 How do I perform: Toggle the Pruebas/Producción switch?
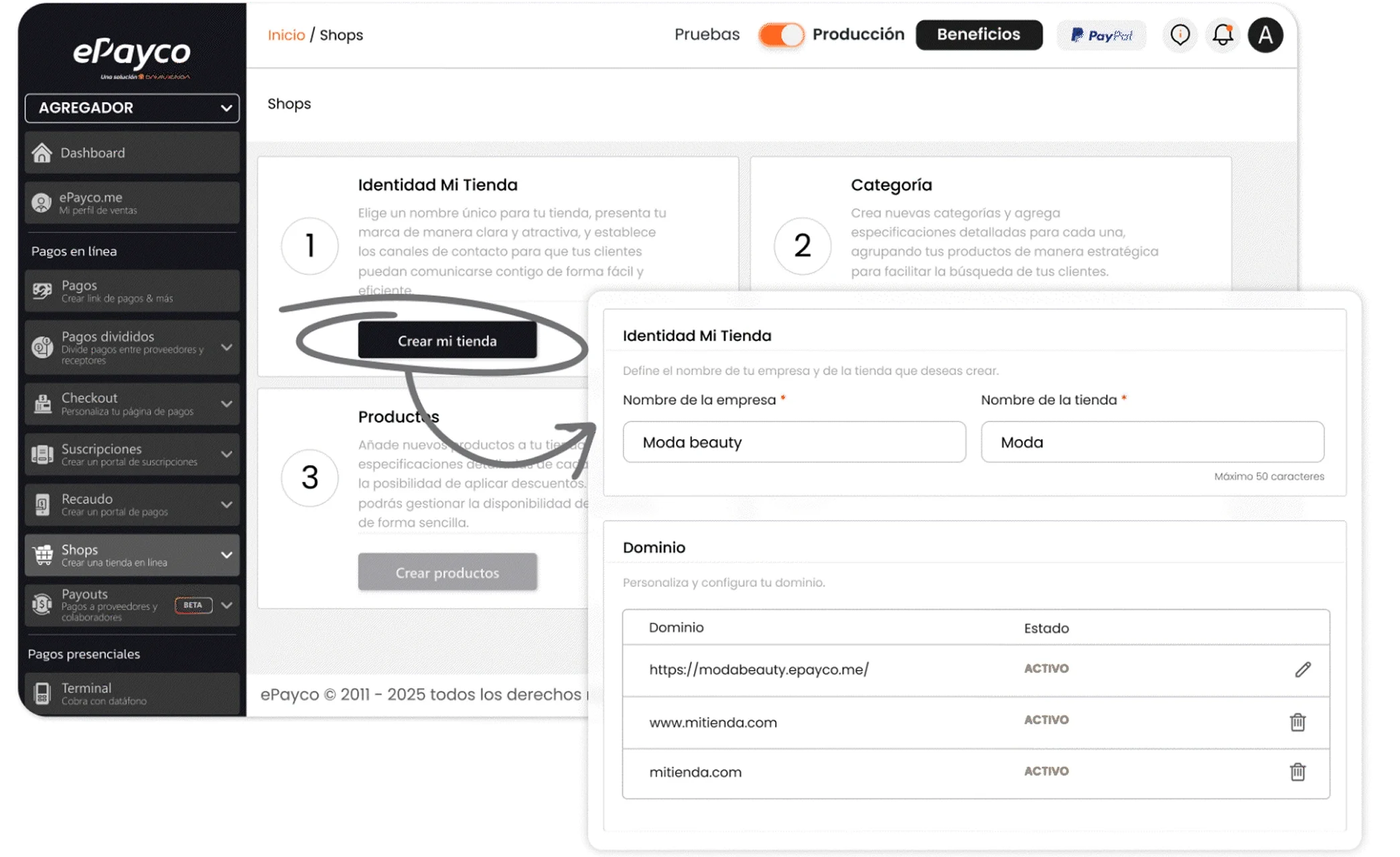(781, 35)
